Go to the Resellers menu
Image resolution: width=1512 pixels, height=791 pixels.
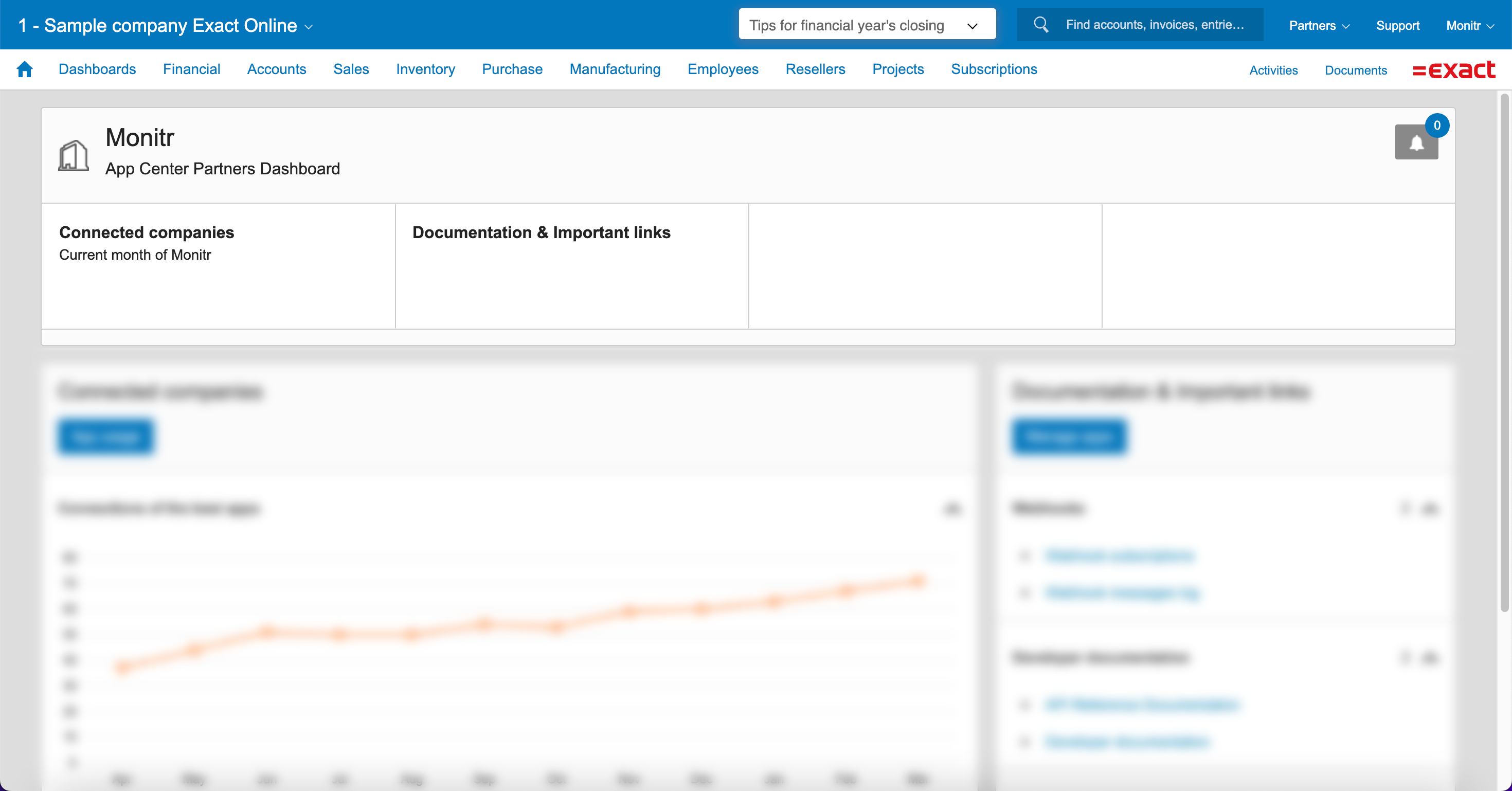pos(815,69)
